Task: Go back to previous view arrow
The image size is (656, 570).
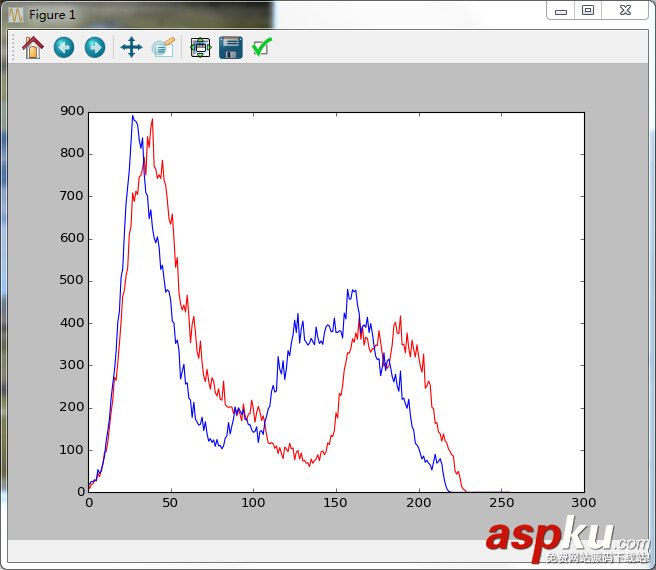Action: tap(64, 47)
